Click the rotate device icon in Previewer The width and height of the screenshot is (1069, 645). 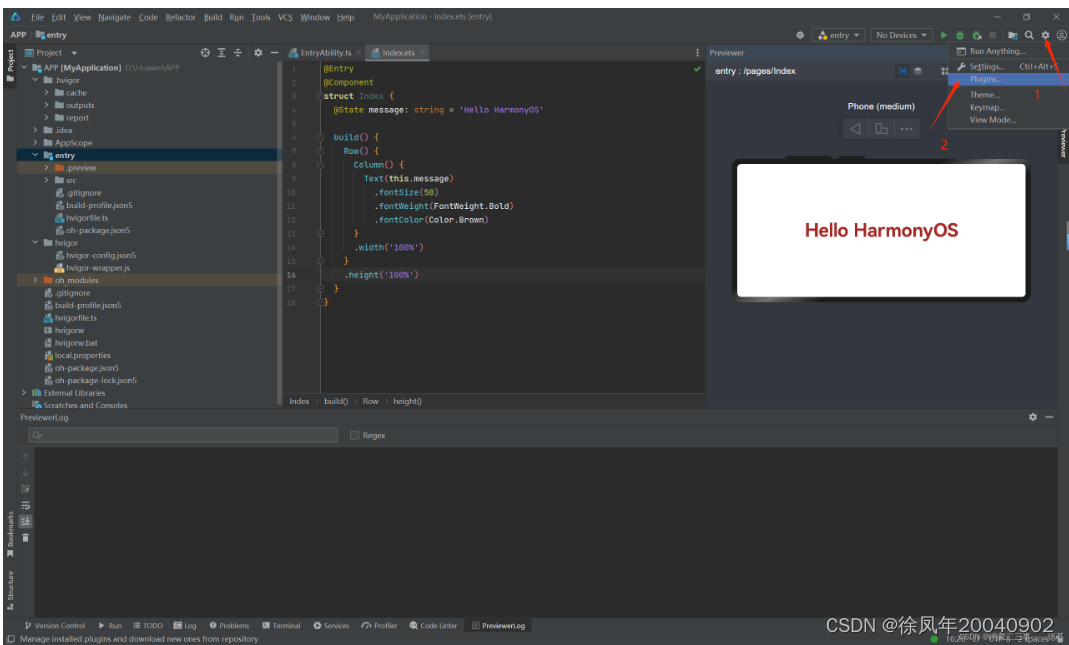pyautogui.click(x=882, y=128)
